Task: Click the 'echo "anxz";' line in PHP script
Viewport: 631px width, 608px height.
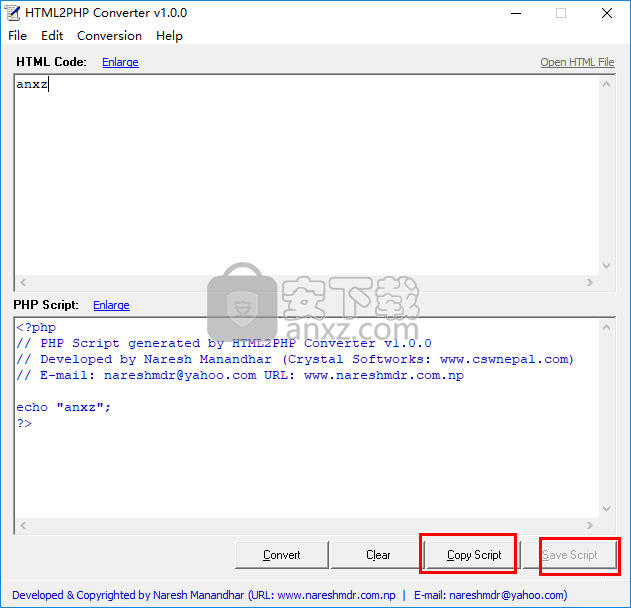Action: 63,407
